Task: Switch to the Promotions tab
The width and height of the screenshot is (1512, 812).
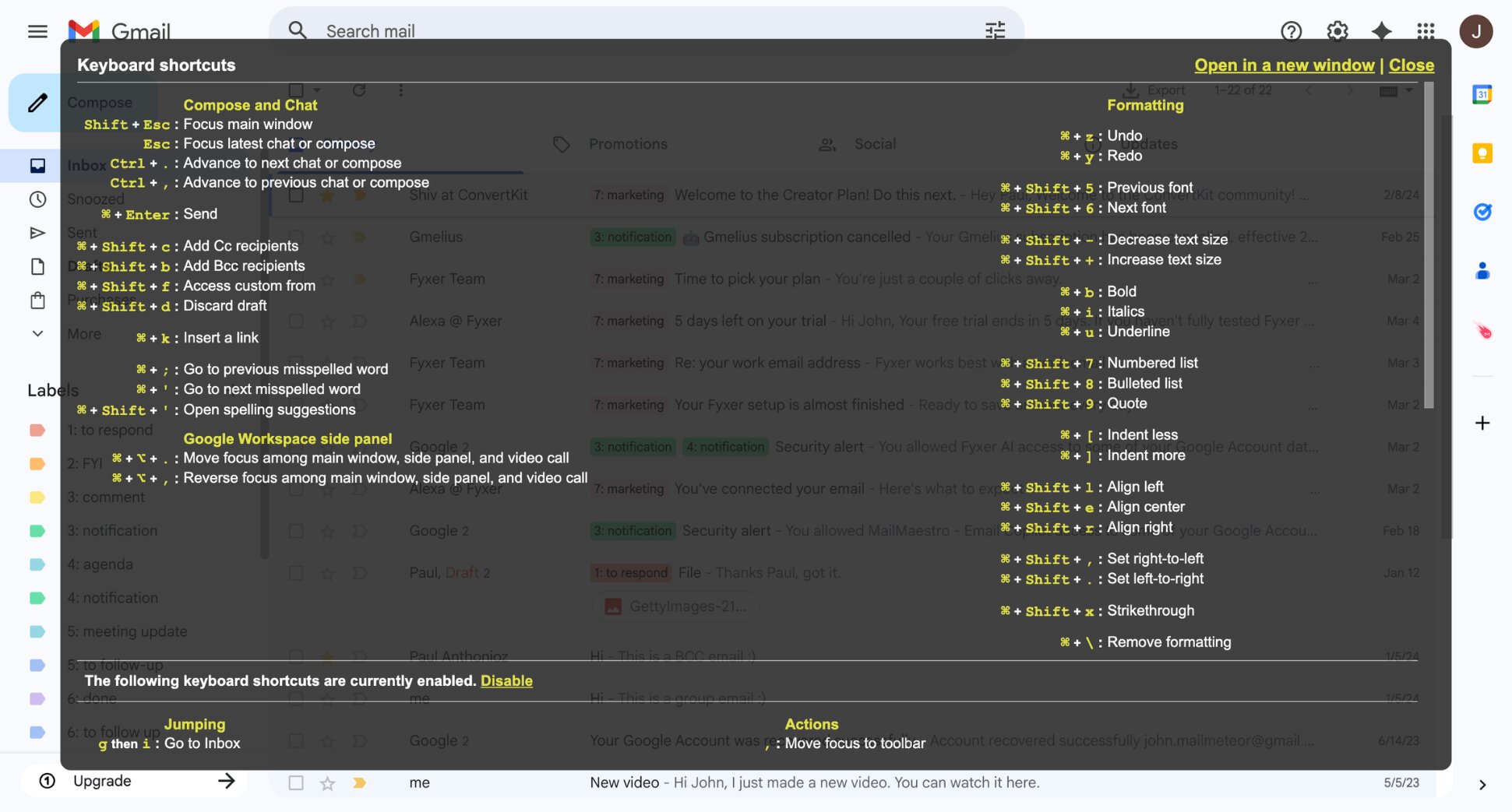Action: tap(628, 143)
